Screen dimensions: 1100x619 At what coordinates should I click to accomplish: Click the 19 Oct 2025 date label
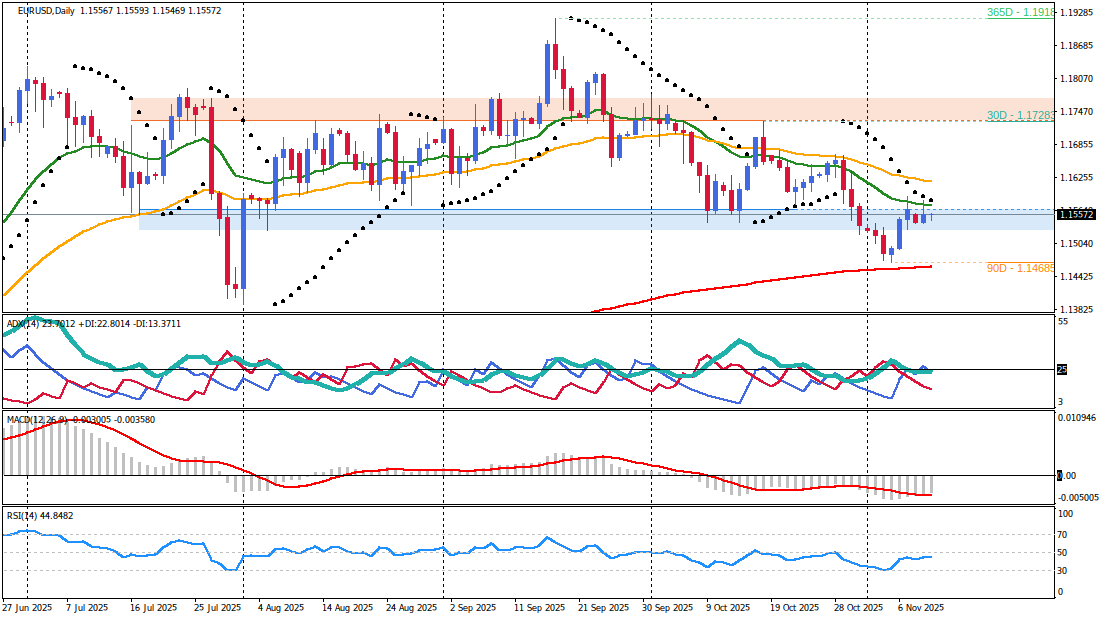[795, 608]
